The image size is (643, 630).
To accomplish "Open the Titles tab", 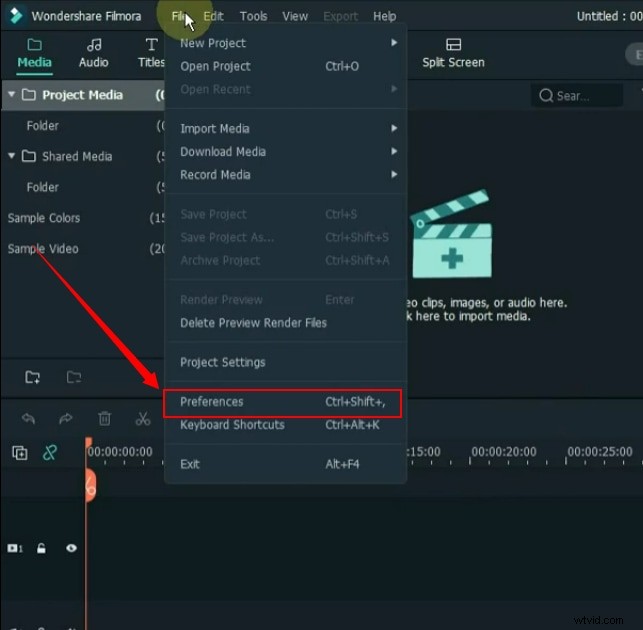I will [x=151, y=53].
